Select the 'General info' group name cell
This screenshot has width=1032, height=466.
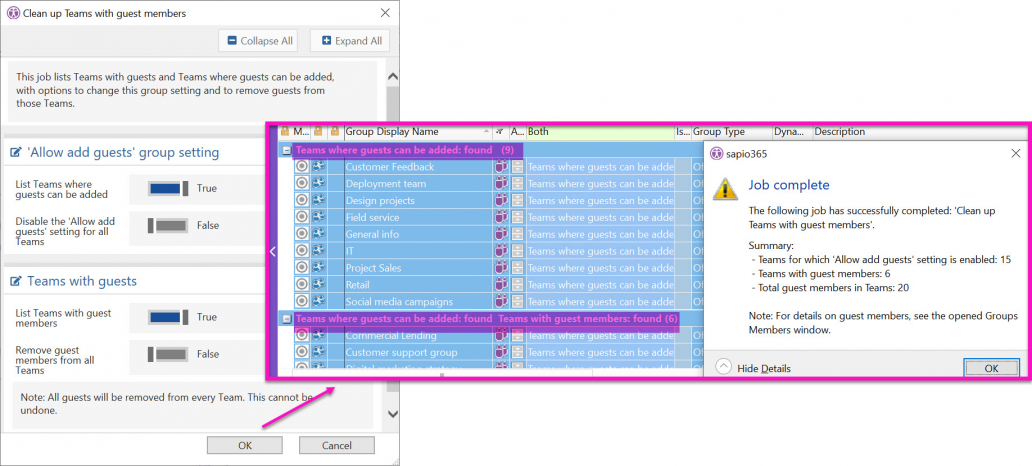click(419, 234)
